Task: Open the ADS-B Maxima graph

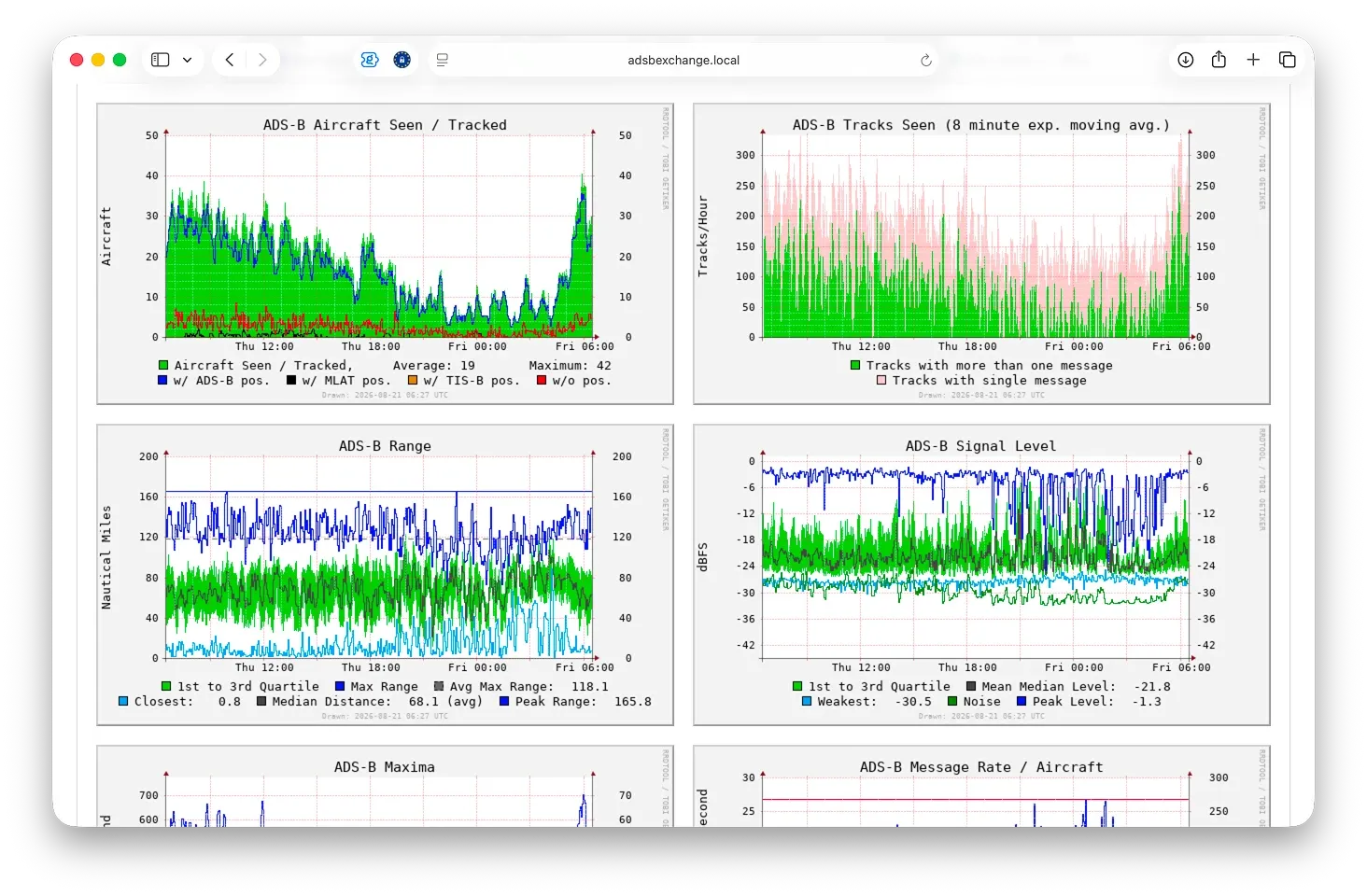Action: 385,786
